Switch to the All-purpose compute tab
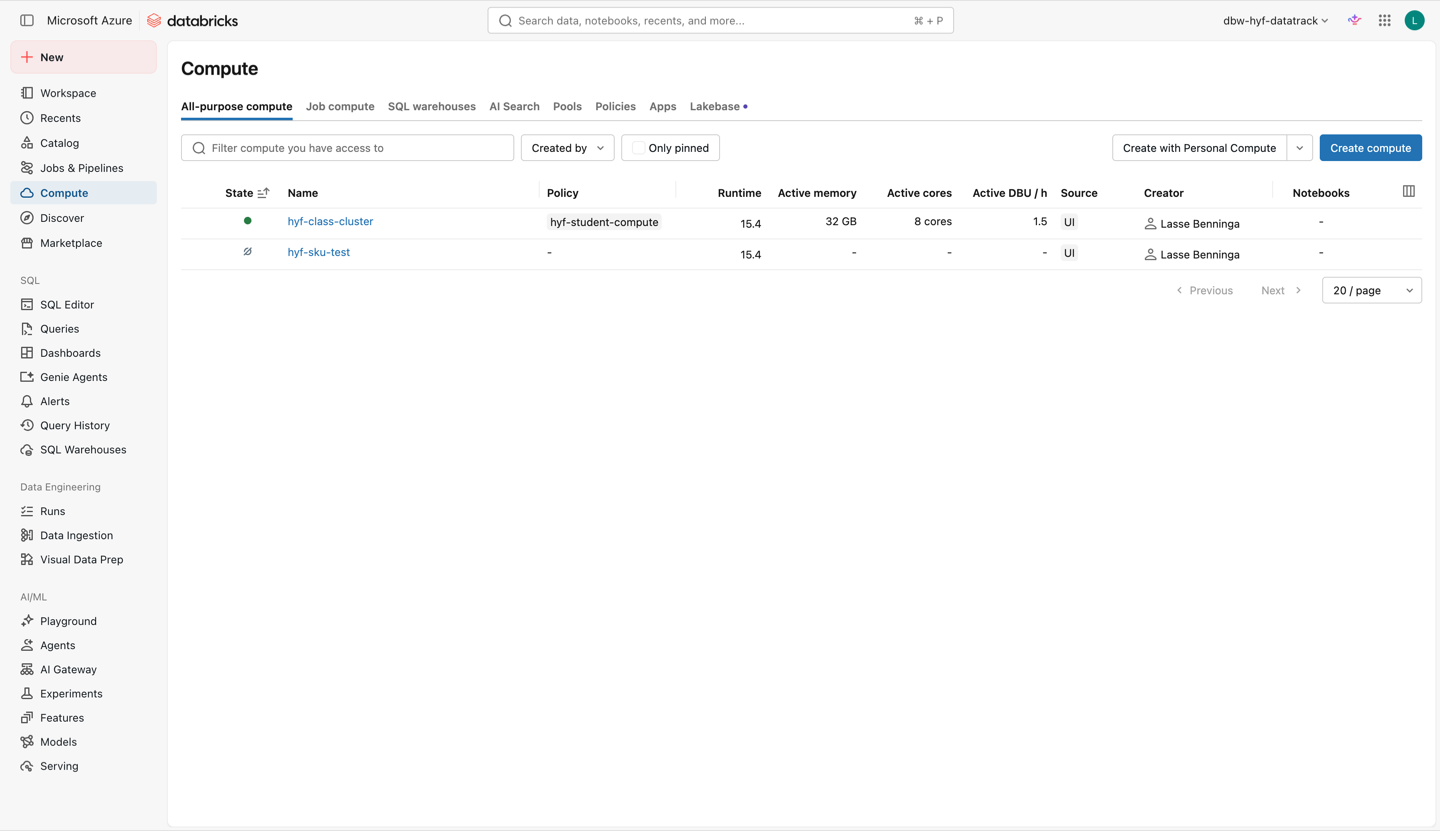The width and height of the screenshot is (1440, 831). coord(237,106)
